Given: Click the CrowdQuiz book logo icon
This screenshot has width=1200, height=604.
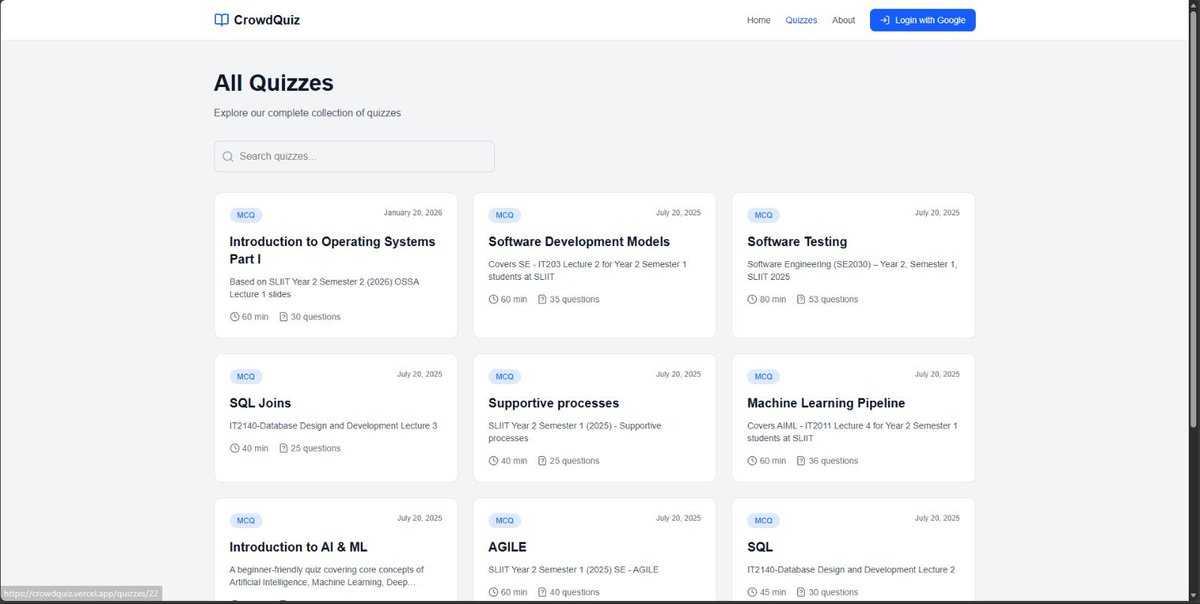Looking at the screenshot, I should (222, 20).
